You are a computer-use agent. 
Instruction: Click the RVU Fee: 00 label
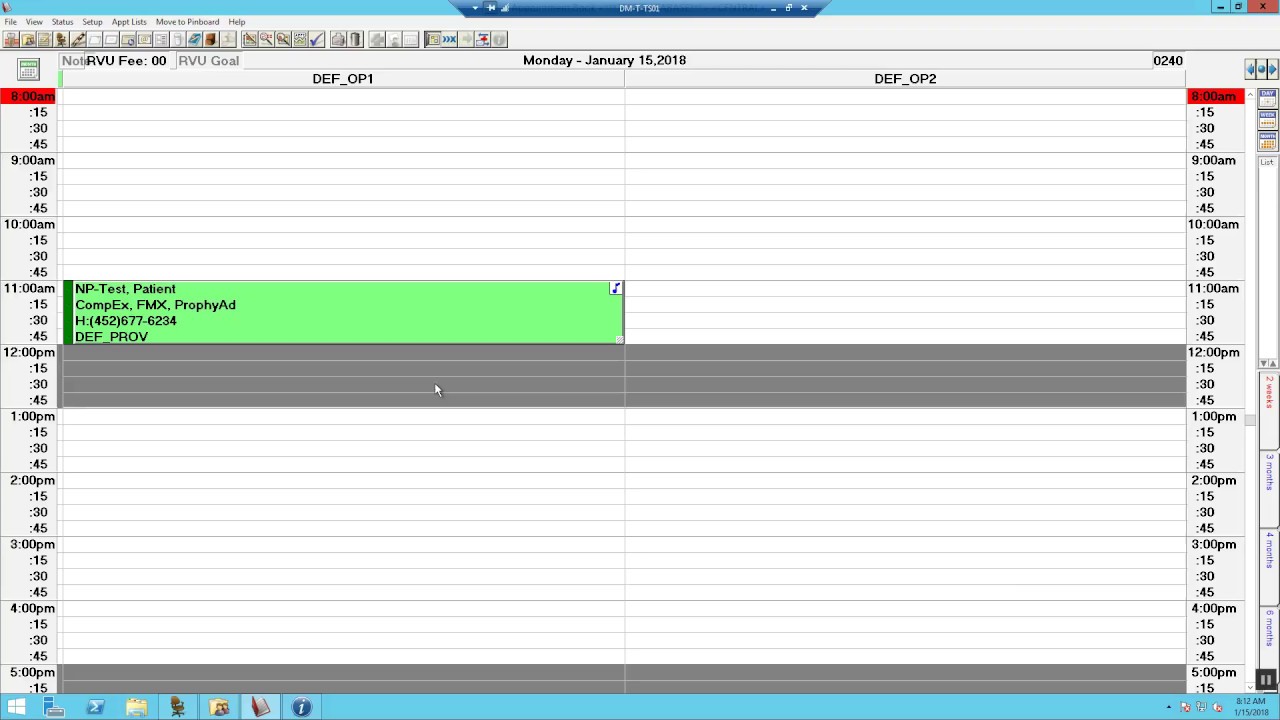[x=126, y=61]
